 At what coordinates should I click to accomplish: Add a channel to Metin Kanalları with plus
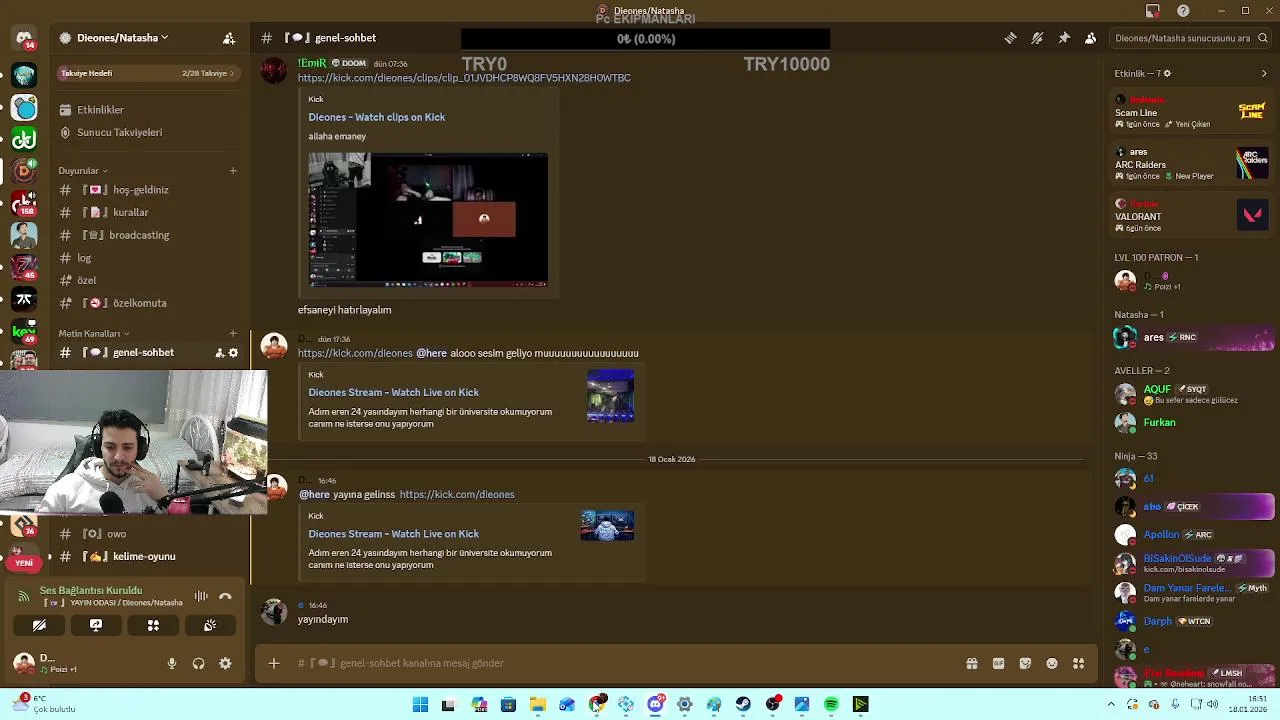(x=233, y=334)
